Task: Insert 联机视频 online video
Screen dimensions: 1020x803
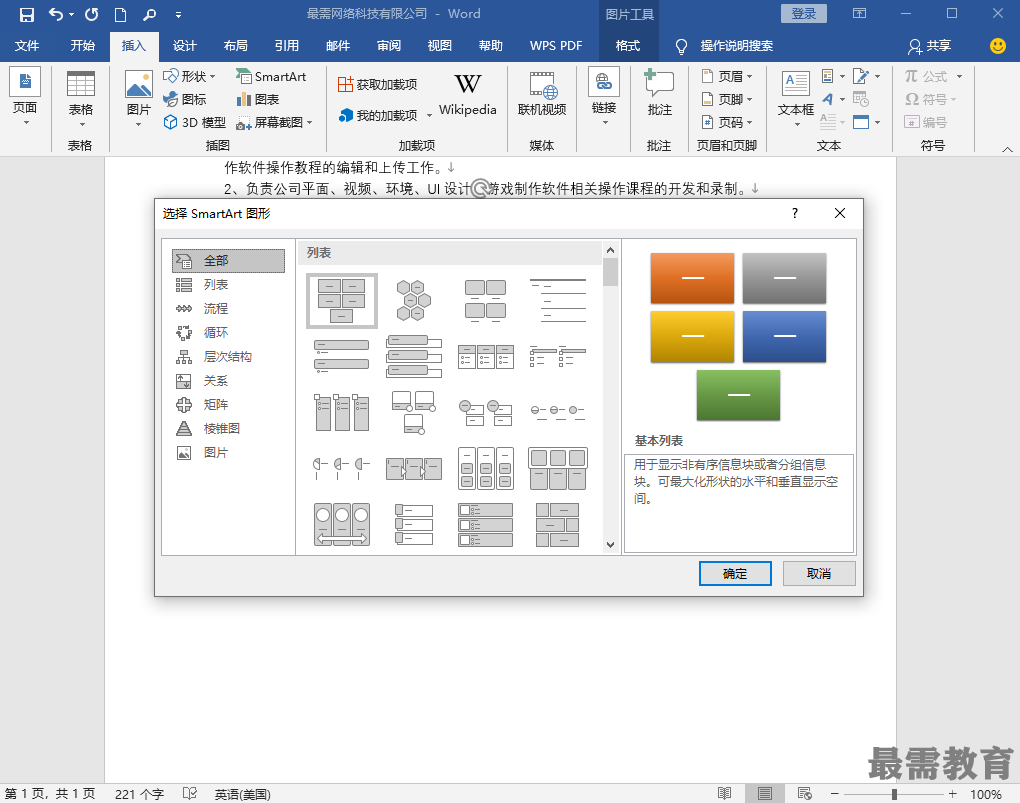Action: 542,94
